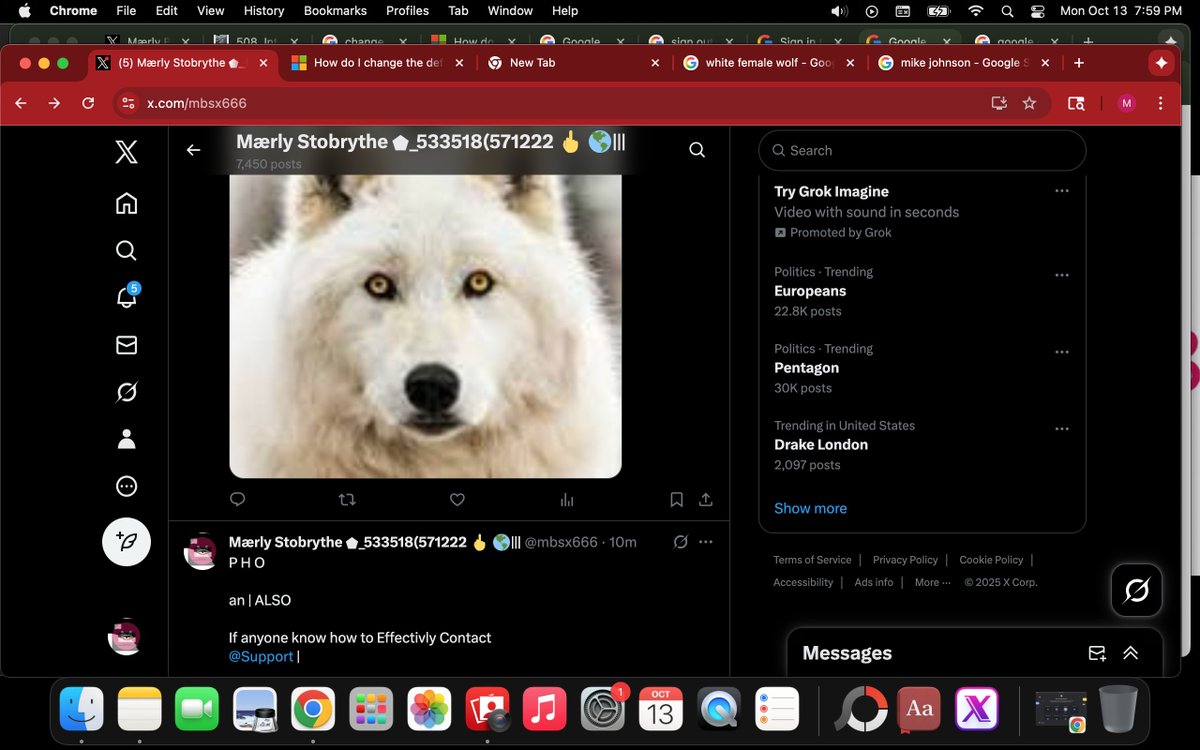This screenshot has width=1200, height=750.
Task: Go to Home in X sidebar
Action: point(126,203)
